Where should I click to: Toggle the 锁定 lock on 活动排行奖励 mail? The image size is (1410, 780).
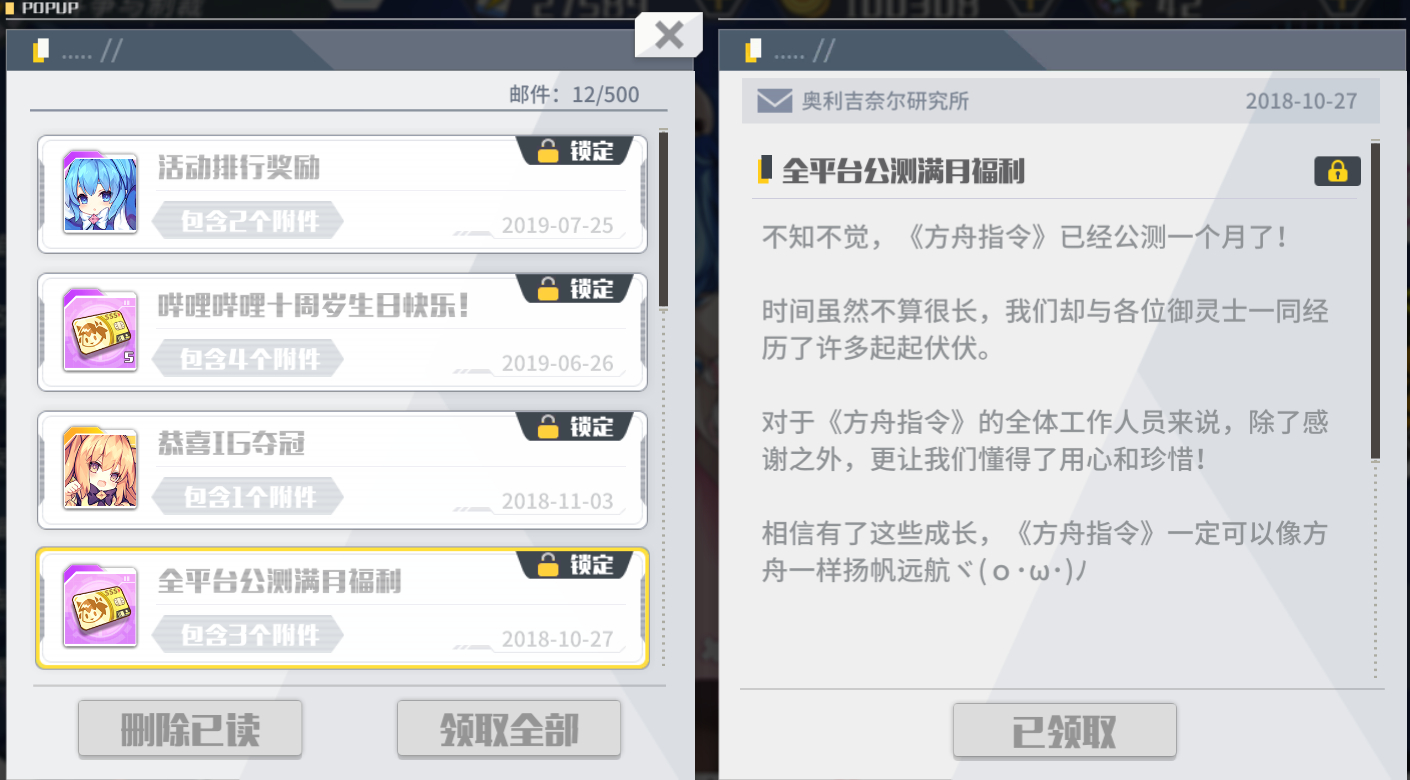click(577, 151)
